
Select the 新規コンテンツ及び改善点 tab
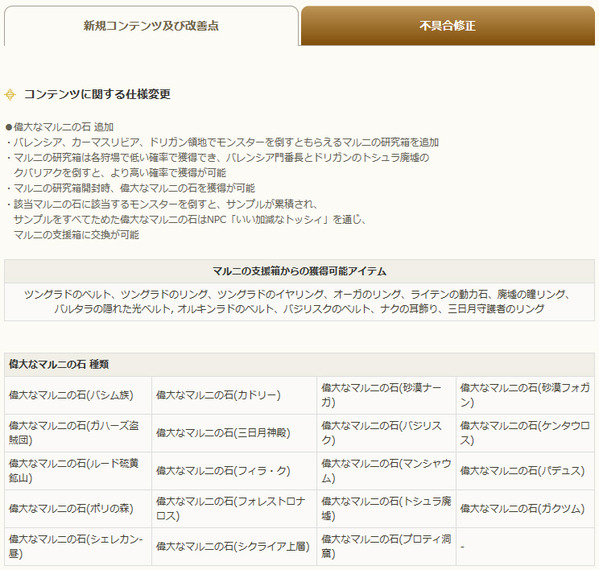point(151,26)
